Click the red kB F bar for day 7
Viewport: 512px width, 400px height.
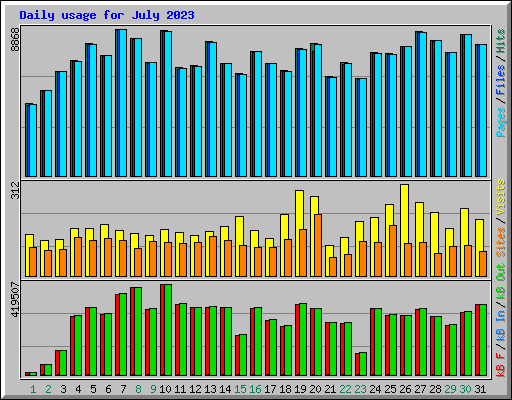117,335
